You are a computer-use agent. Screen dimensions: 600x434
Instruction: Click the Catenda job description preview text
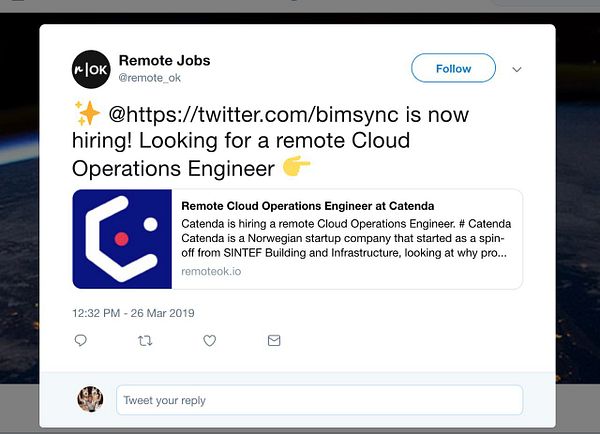[346, 238]
